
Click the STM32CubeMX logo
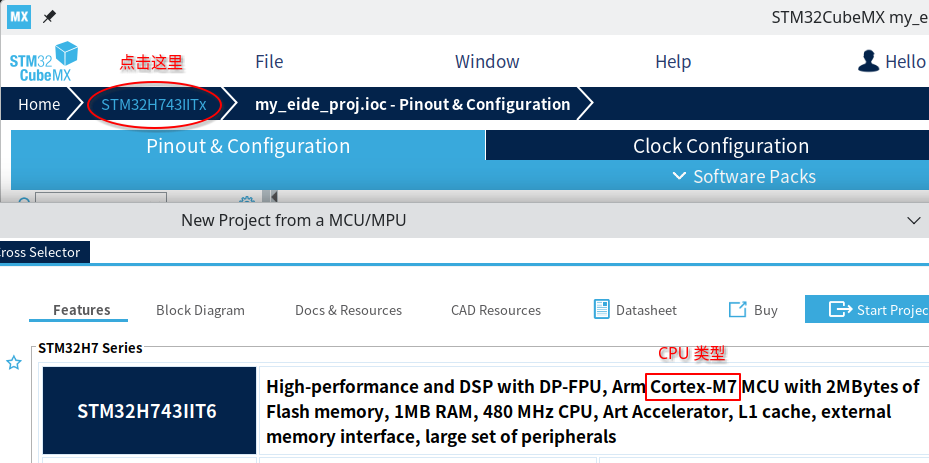[x=44, y=62]
